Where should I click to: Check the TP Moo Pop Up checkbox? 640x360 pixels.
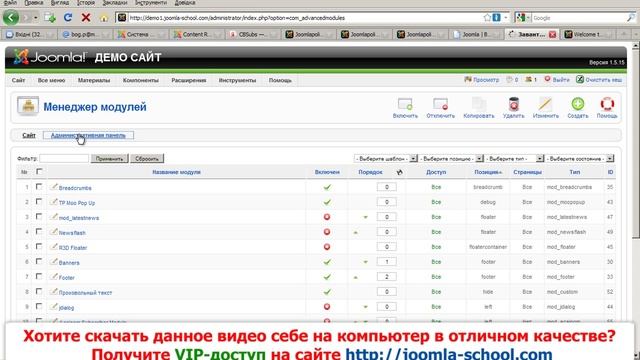pos(39,202)
